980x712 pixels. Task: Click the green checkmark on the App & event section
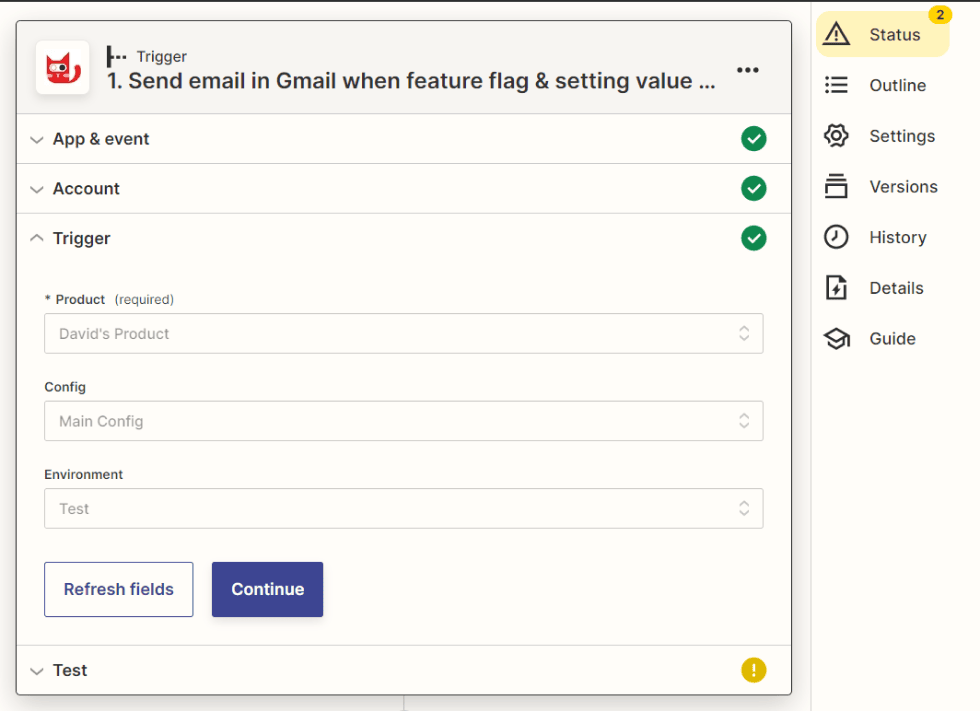tap(754, 139)
